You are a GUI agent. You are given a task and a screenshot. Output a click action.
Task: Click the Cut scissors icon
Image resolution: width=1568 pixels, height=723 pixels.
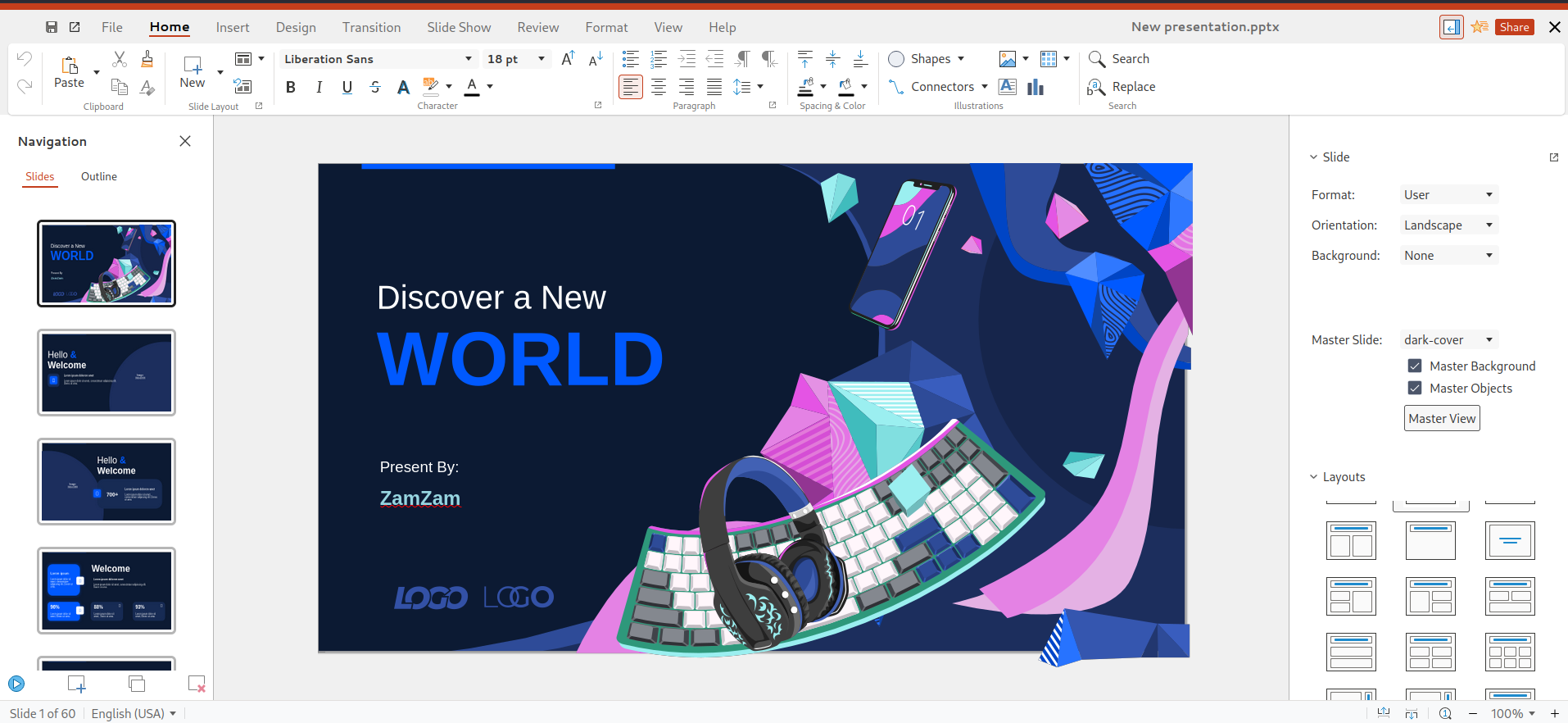click(120, 59)
